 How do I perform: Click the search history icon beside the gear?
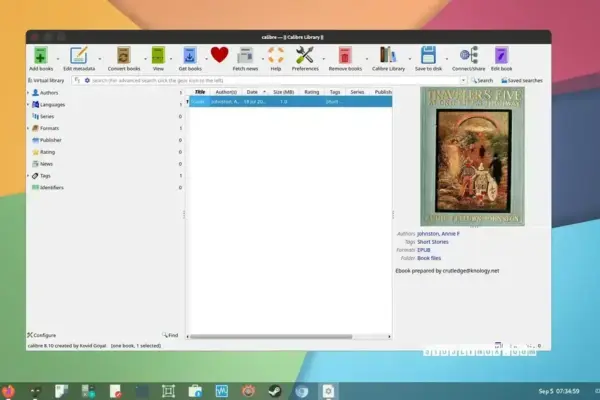(78, 80)
